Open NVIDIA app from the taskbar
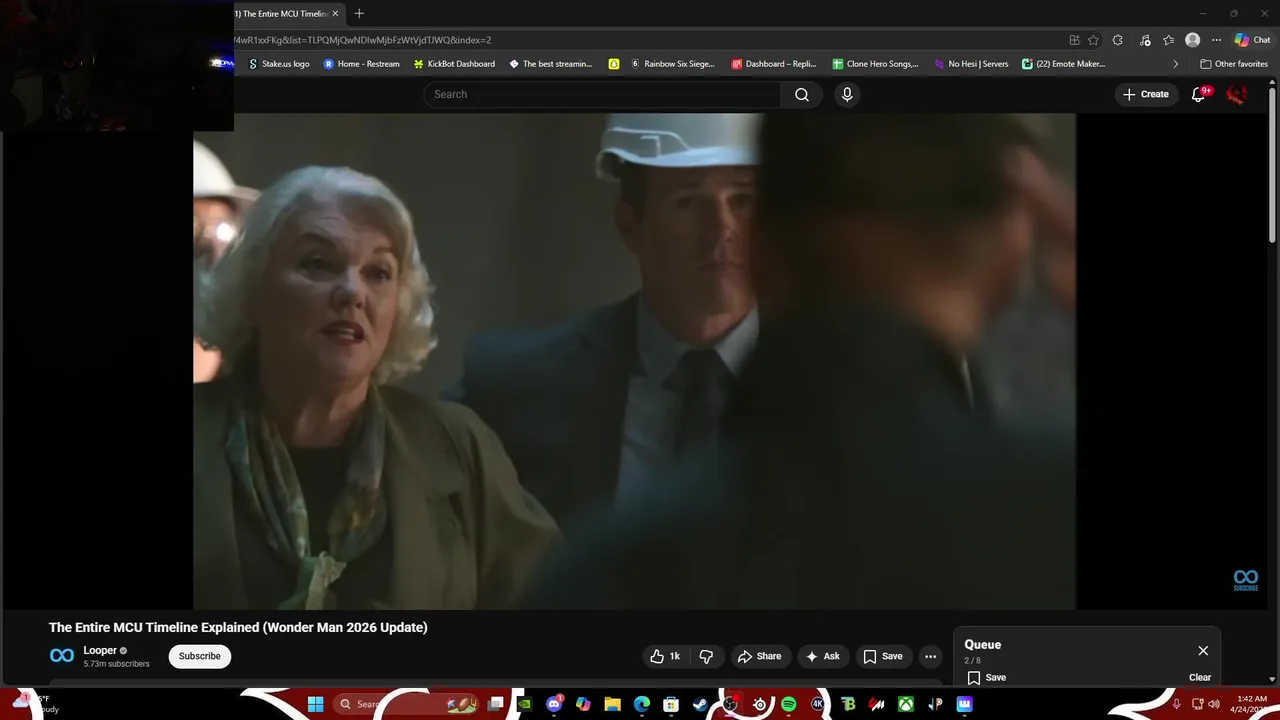Viewport: 1280px width, 720px height. click(524, 704)
